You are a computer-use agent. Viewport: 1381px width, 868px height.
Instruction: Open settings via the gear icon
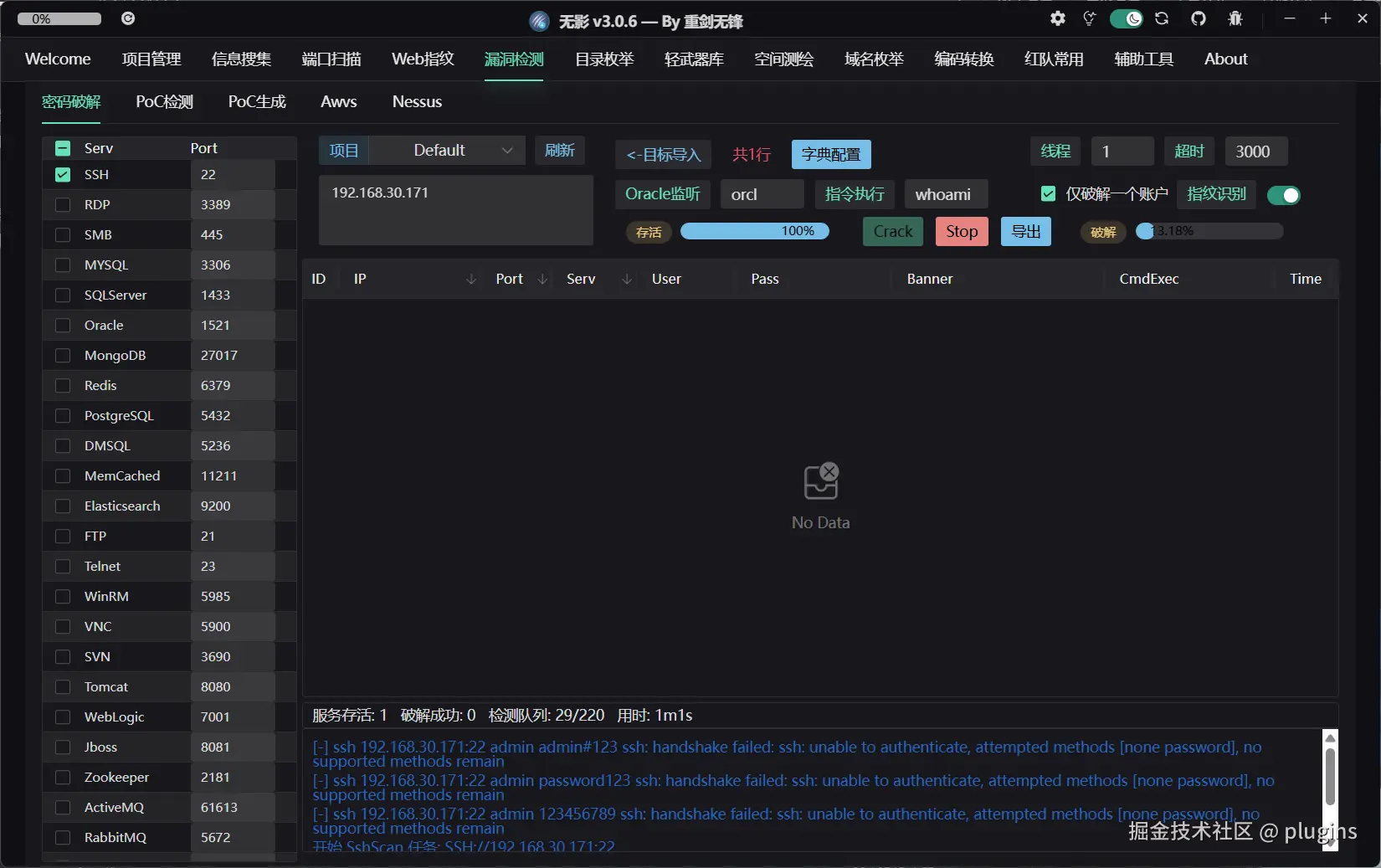tap(1058, 18)
